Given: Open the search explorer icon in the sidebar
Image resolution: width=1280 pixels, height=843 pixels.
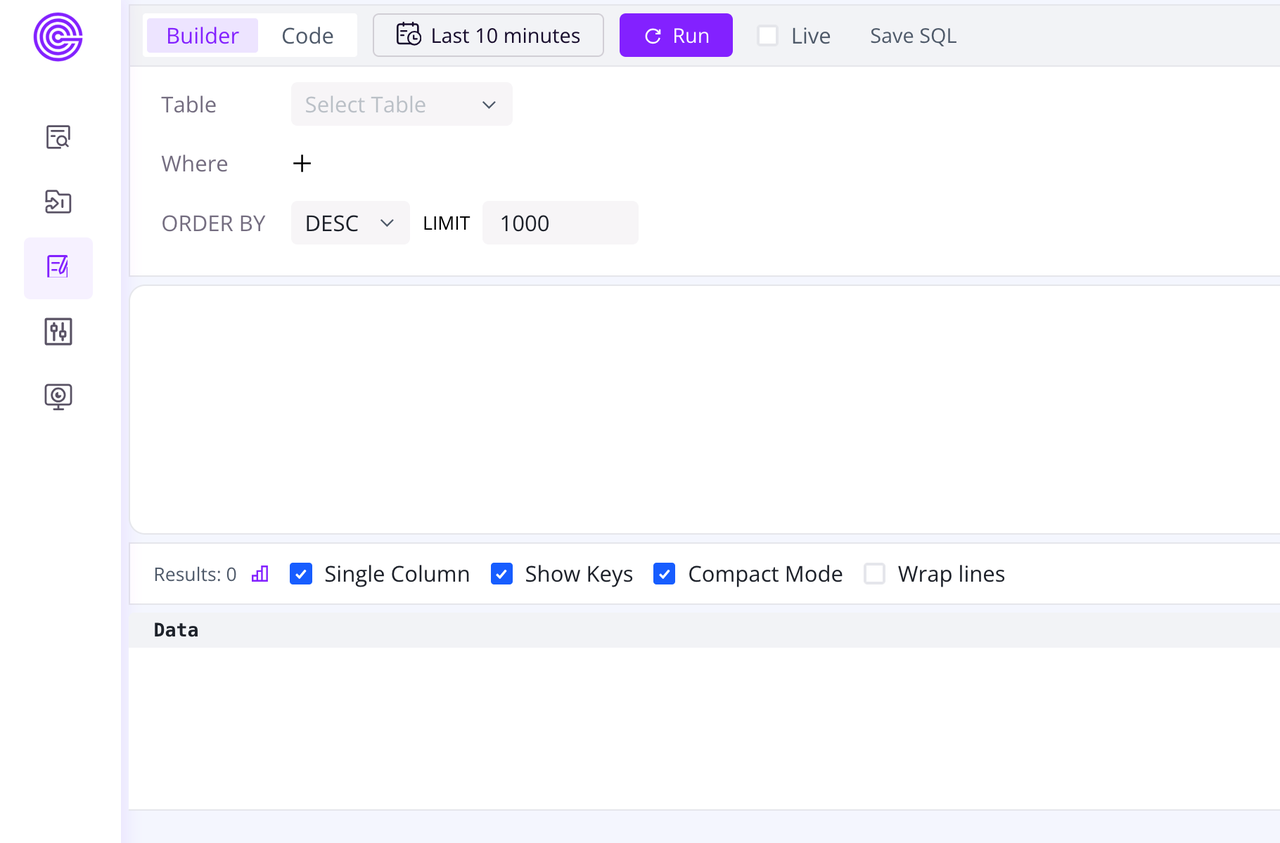Looking at the screenshot, I should 57,137.
